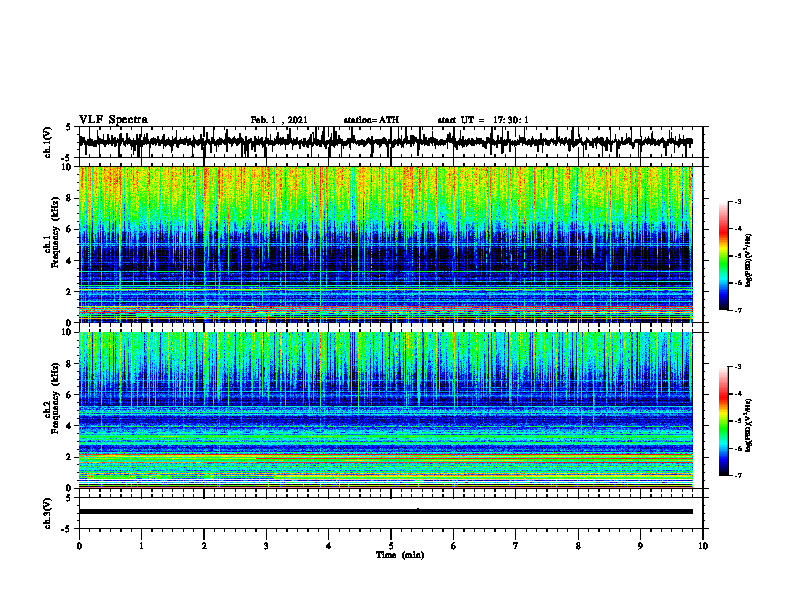Click the "ch.1(V)" waveform axis label
The image size is (792, 612).
click(48, 142)
